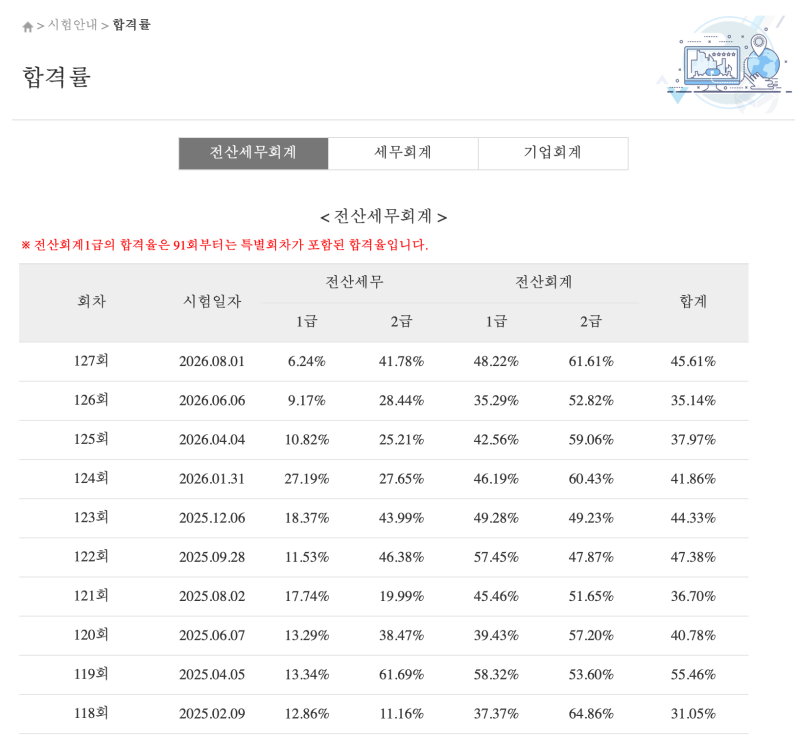This screenshot has width=800, height=739.
Task: Click exam date 2025.09.28
Action: click(212, 557)
